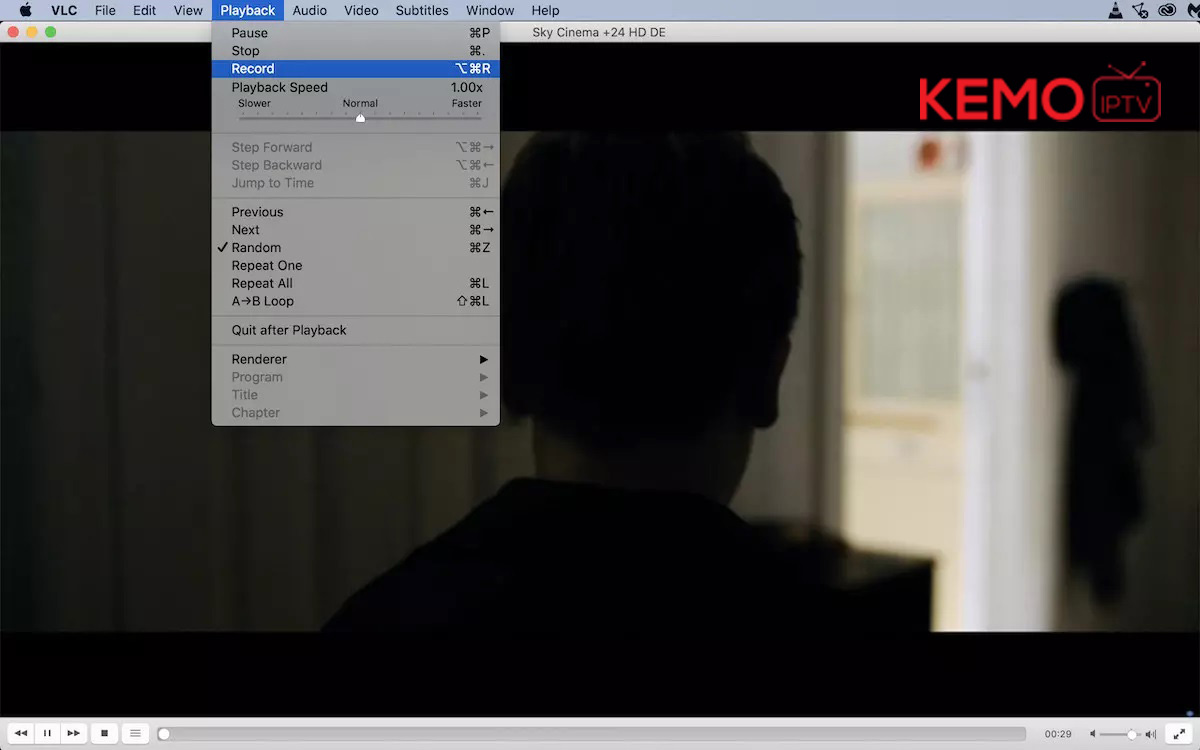Image resolution: width=1200 pixels, height=750 pixels.
Task: Toggle A→B Loop
Action: 355,302
